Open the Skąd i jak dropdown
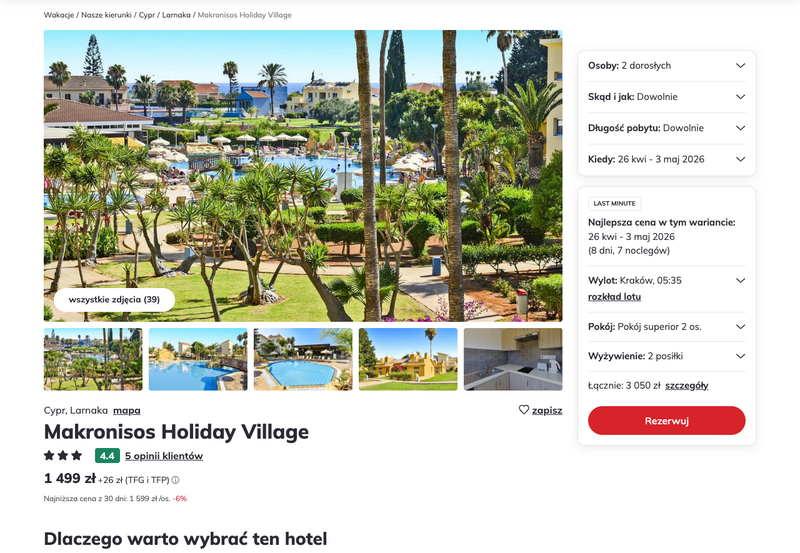 666,97
